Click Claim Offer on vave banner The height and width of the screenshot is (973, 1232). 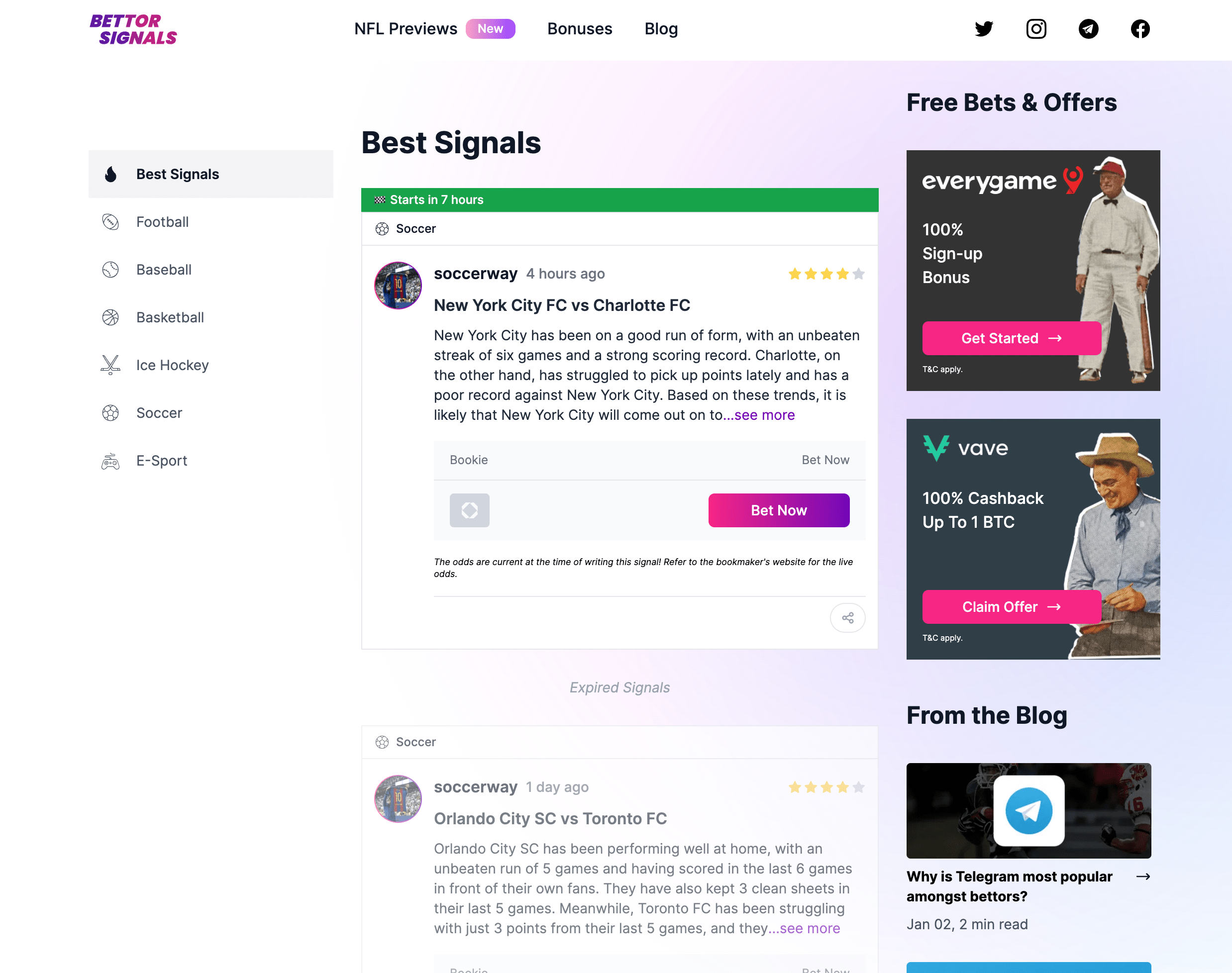[x=1012, y=607]
